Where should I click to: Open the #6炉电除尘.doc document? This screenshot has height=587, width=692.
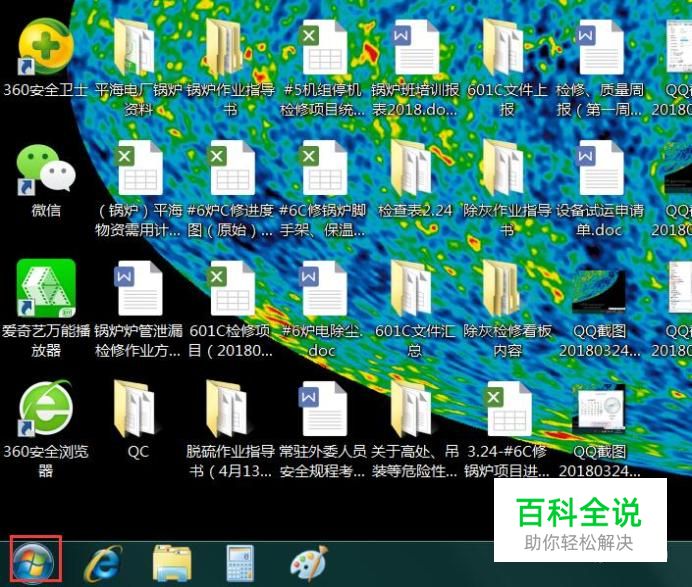[324, 289]
